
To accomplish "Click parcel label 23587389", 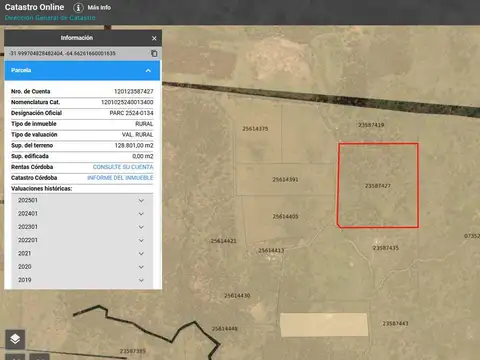I will coord(133,351).
